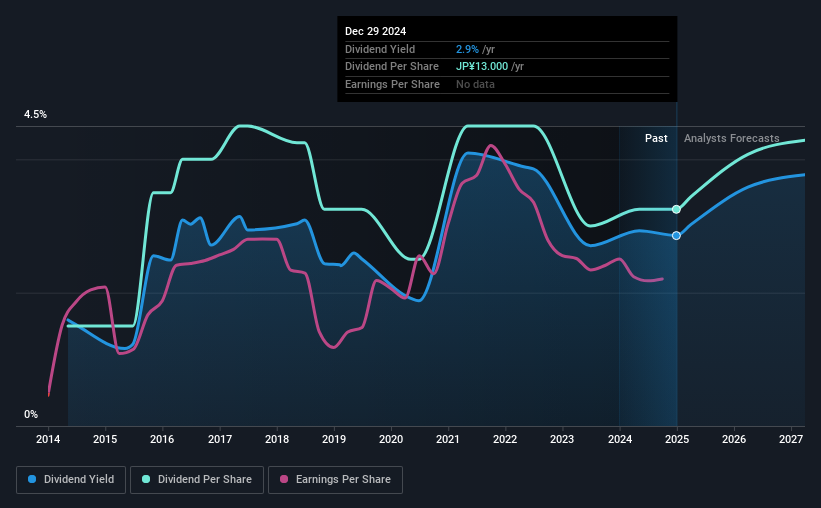
Task: Click the tooltip value 'JP¥13.000'
Action: pos(482,67)
